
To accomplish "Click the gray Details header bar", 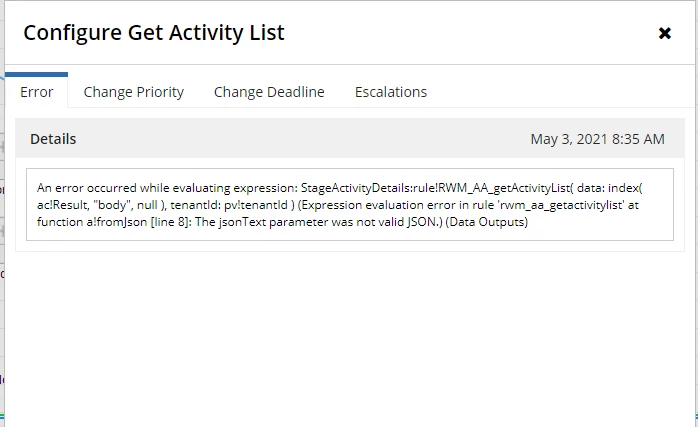I will (x=349, y=138).
